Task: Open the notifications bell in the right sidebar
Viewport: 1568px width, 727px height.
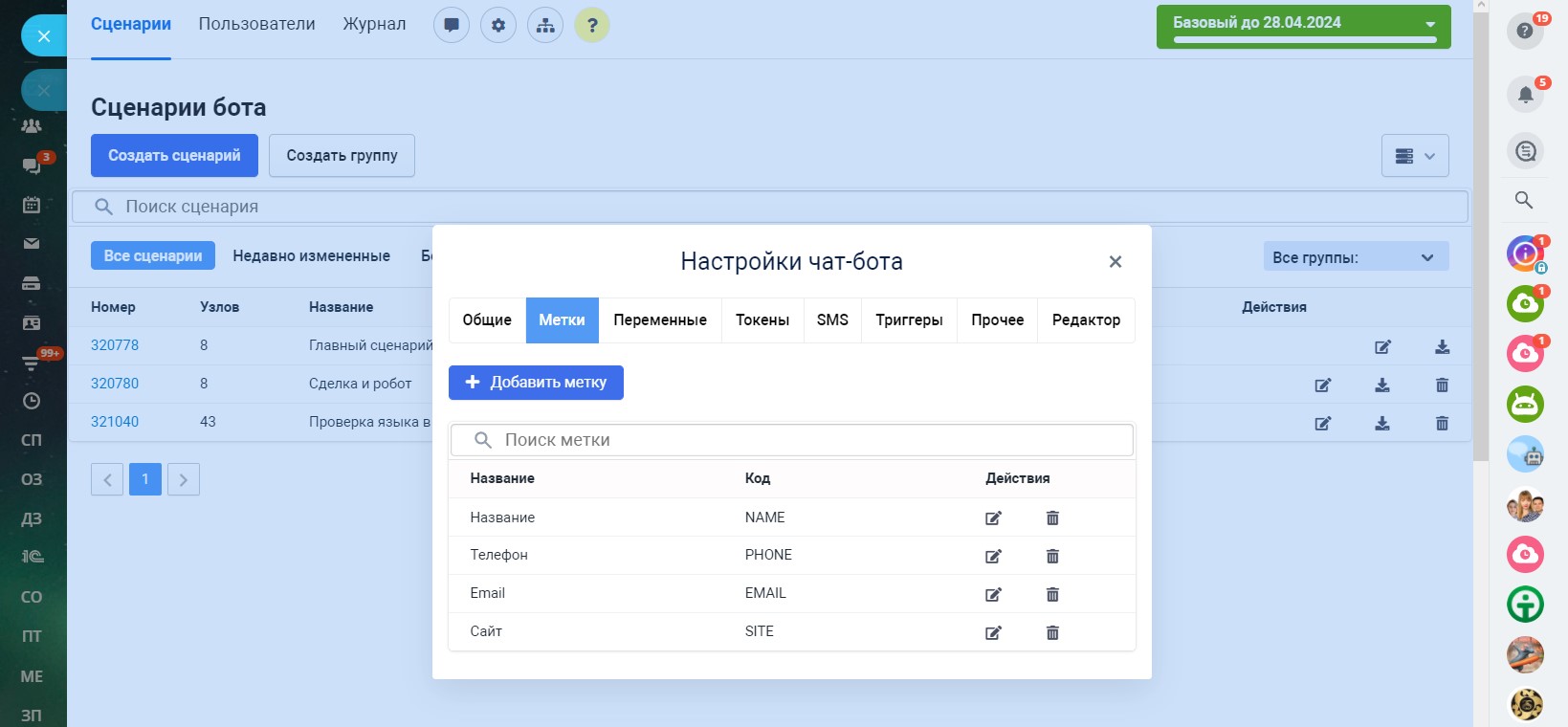Action: pos(1525,94)
